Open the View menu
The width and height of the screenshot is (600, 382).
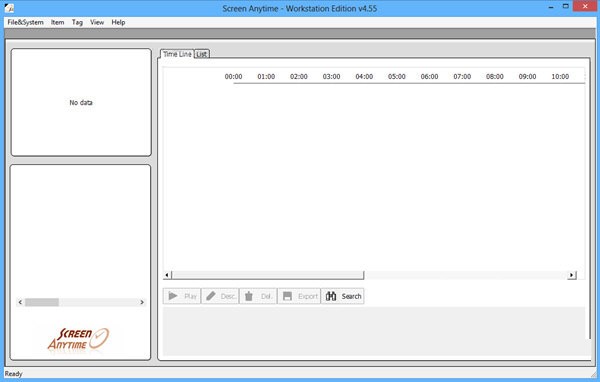[97, 22]
